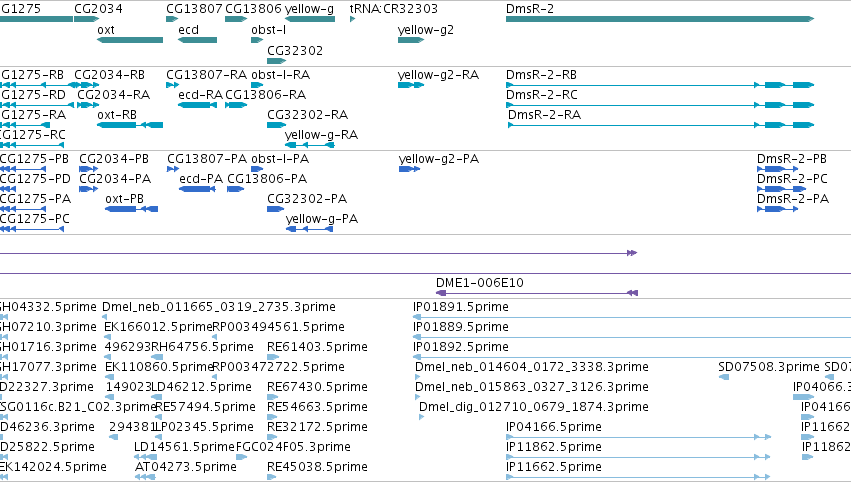Click the yellow-g gene bar
This screenshot has width=851, height=482.
point(310,19)
